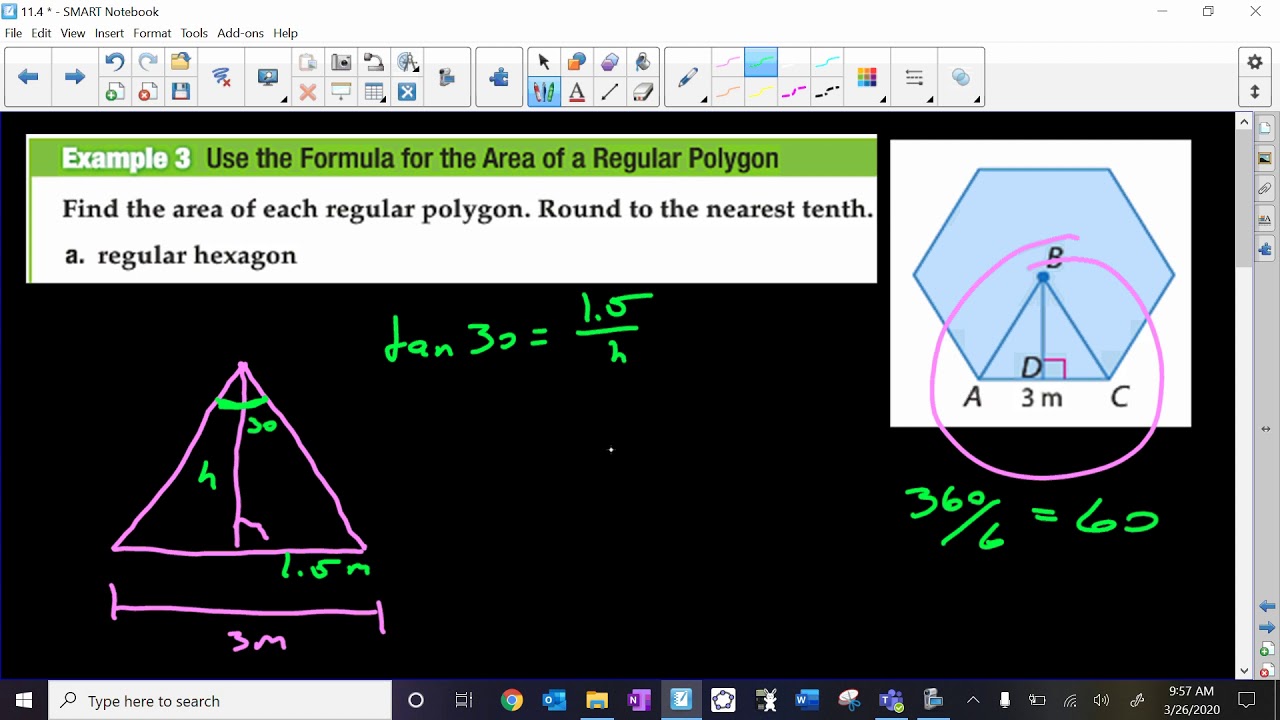This screenshot has height=720, width=1280.
Task: Pick the cyan pen style
Action: (x=827, y=63)
